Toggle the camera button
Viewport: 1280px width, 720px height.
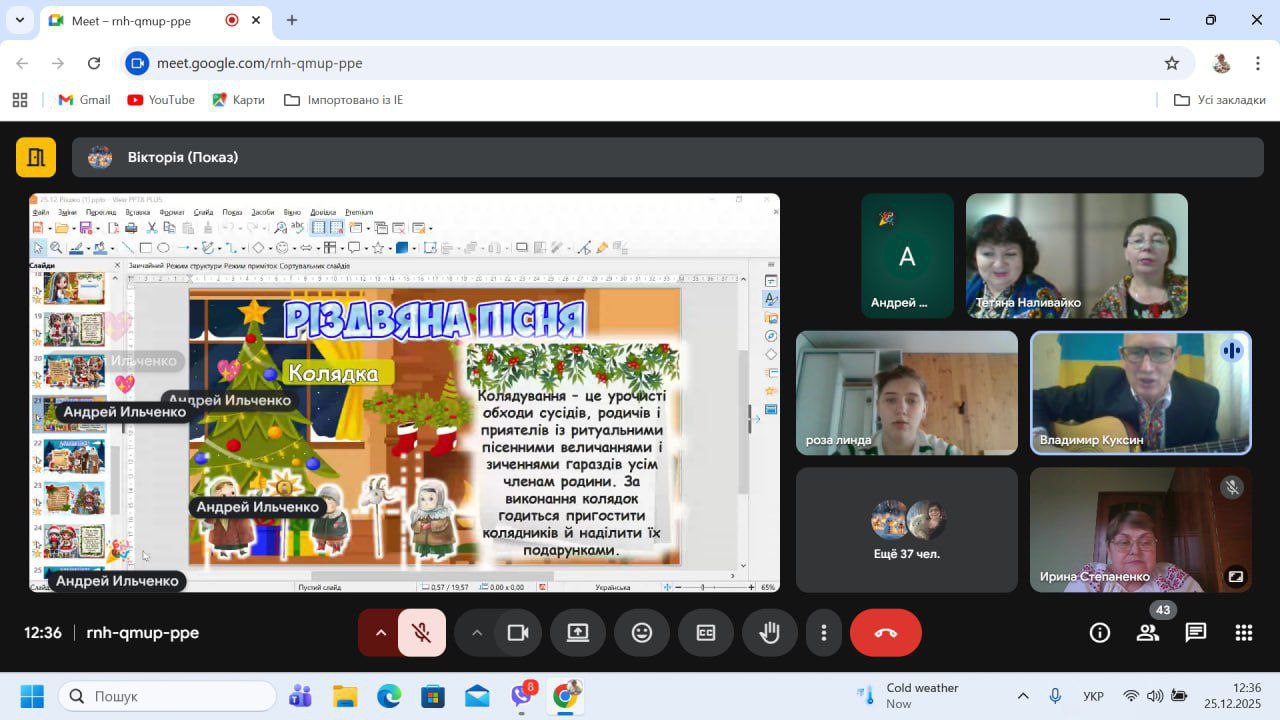tap(518, 633)
